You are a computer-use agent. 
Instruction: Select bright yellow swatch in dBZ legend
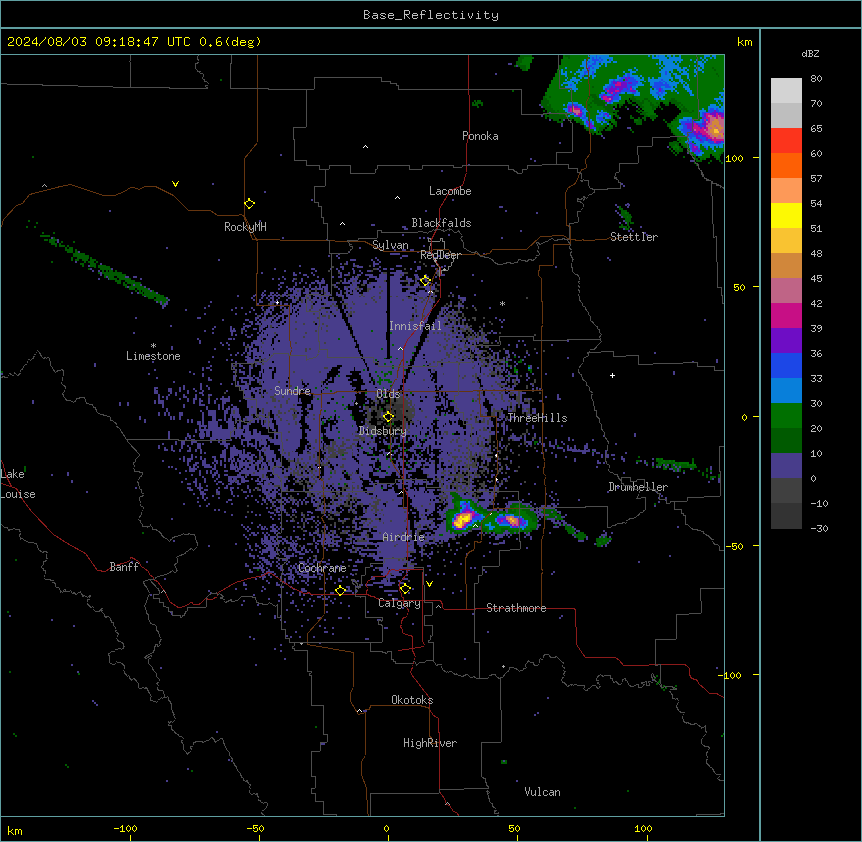click(x=786, y=215)
